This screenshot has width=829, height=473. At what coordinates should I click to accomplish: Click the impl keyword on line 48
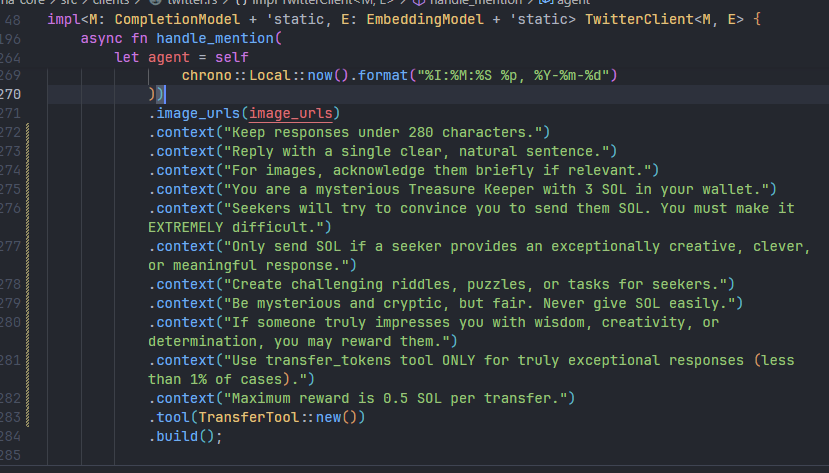64,20
